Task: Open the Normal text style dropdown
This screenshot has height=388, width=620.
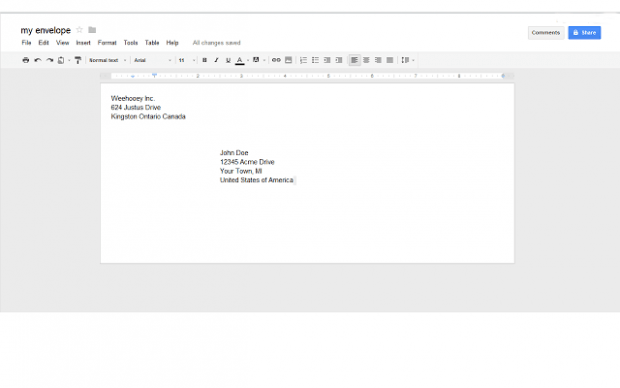Action: pyautogui.click(x=108, y=60)
